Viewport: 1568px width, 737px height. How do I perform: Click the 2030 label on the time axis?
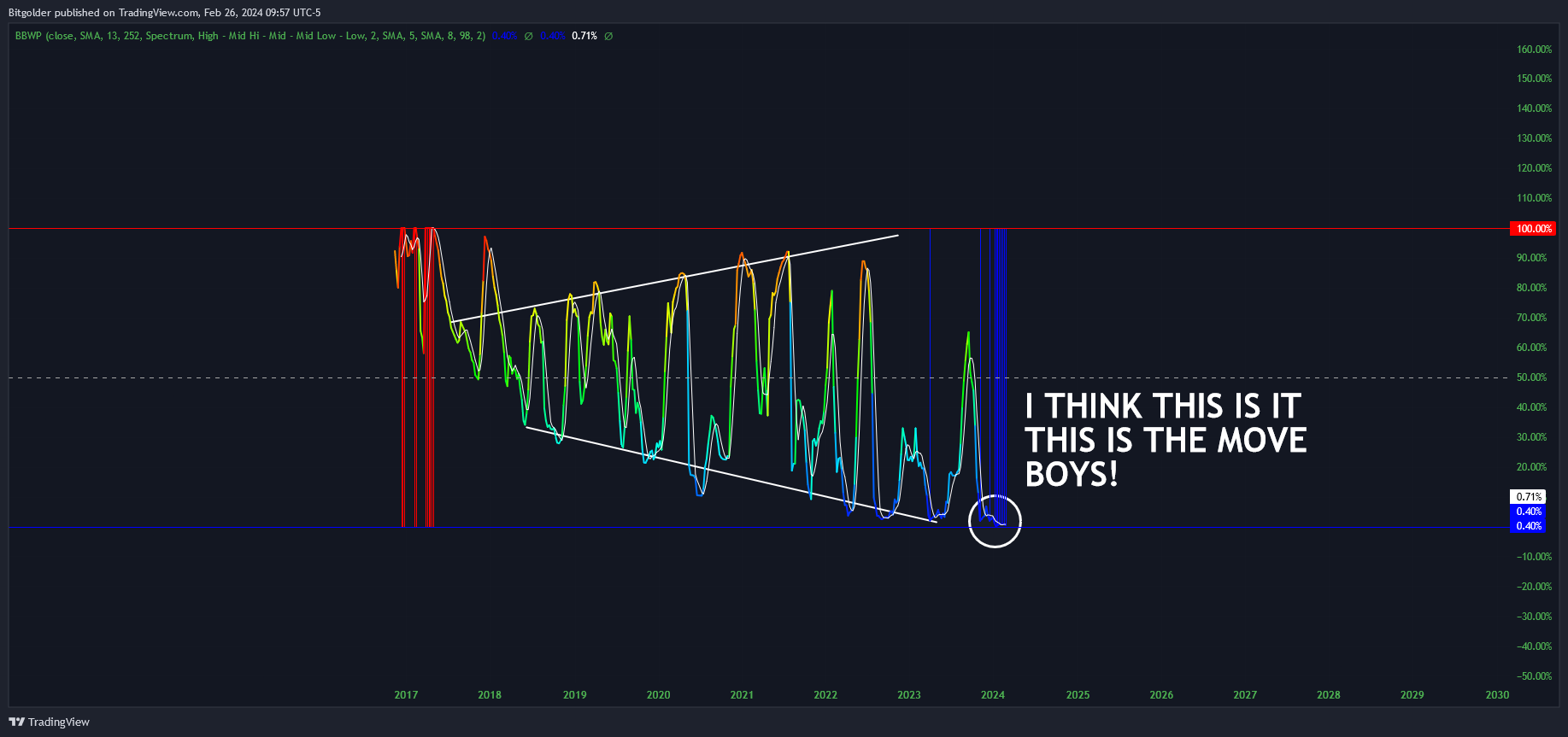point(1497,695)
